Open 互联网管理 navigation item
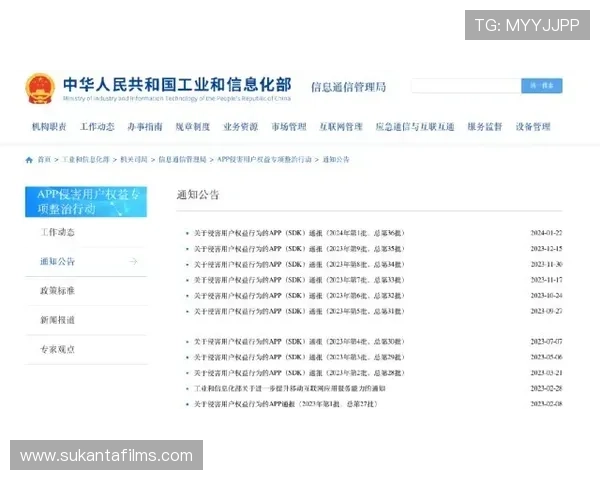The height and width of the screenshot is (480, 600). 341,127
